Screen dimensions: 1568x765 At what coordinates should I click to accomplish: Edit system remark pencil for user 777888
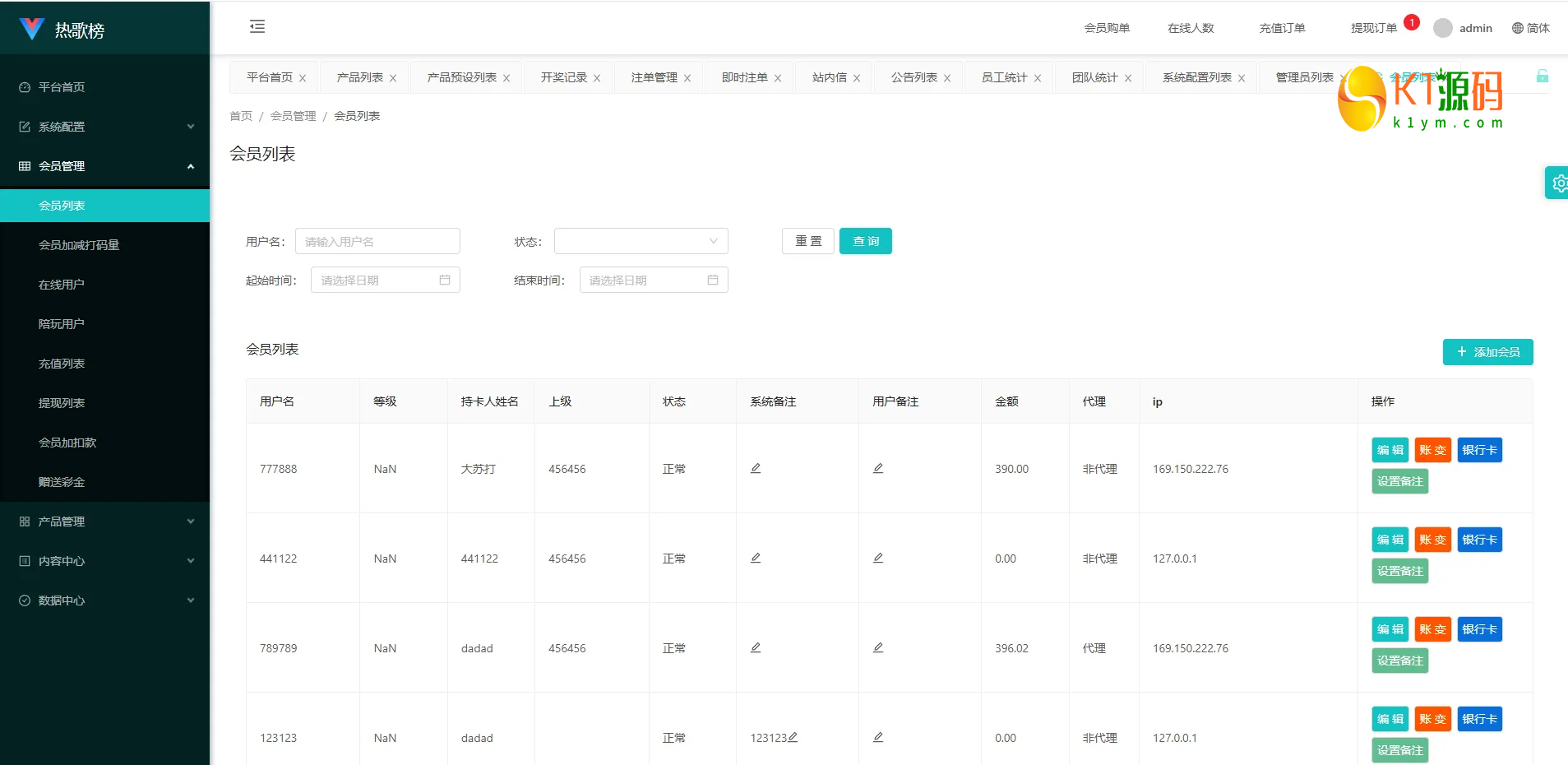(756, 468)
